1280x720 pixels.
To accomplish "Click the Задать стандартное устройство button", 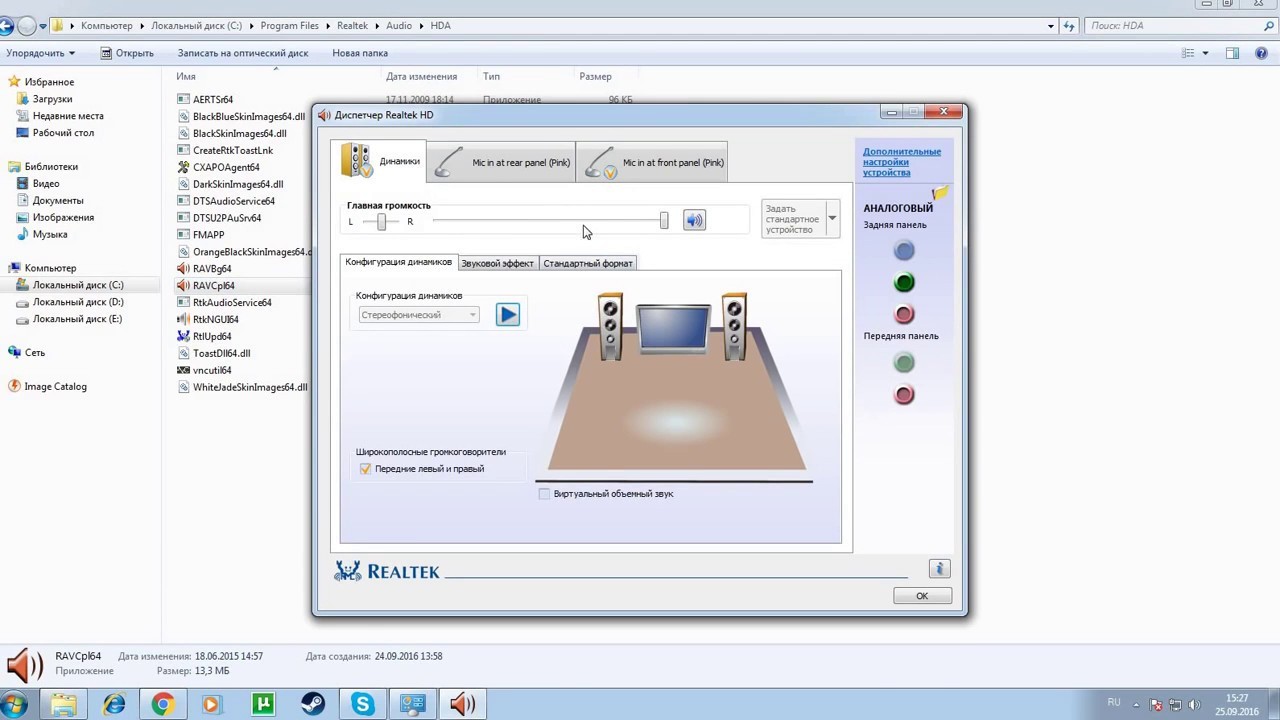I will pyautogui.click(x=792, y=219).
